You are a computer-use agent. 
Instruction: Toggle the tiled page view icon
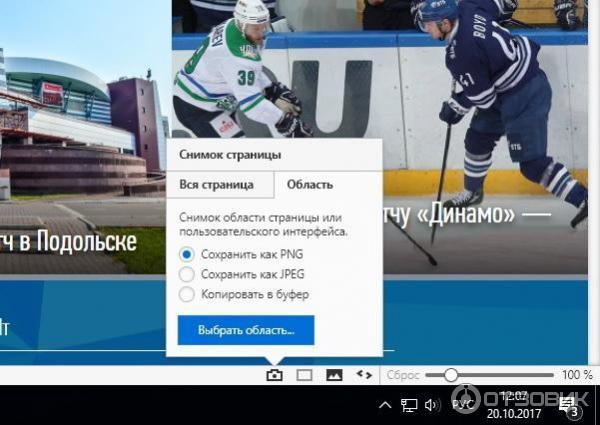[304, 375]
